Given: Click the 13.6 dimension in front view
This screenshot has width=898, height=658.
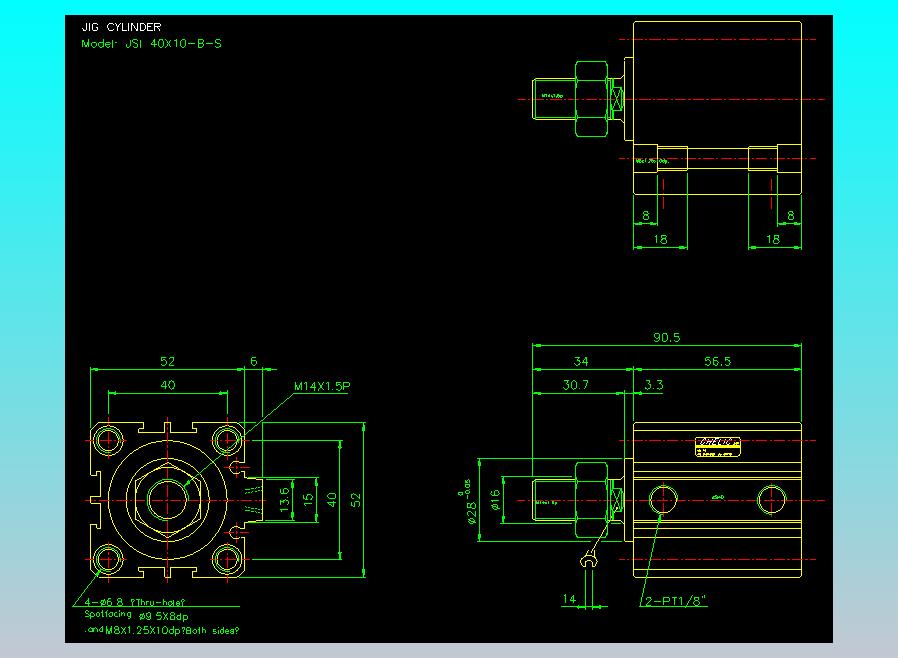Looking at the screenshot, I should click(284, 498).
